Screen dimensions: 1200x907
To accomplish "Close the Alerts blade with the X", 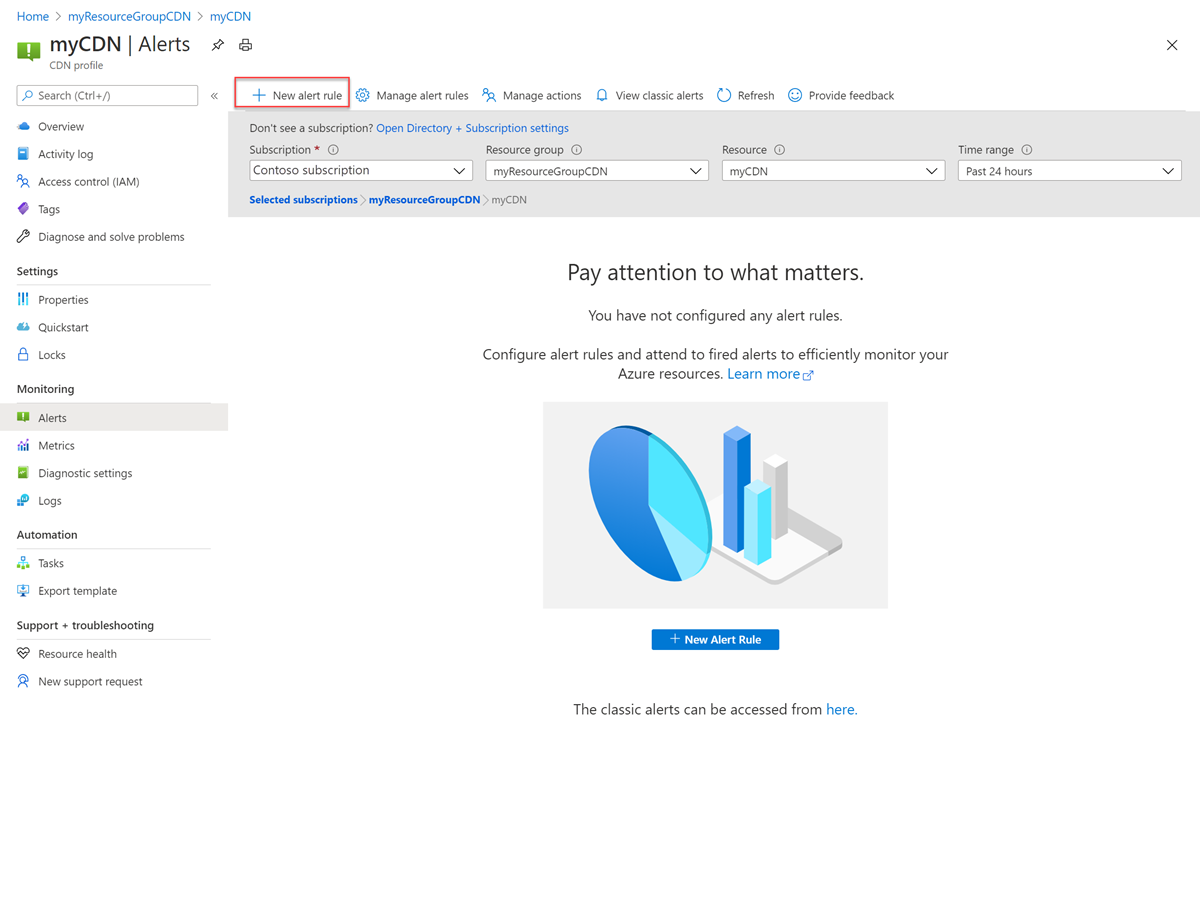I will click(1172, 45).
